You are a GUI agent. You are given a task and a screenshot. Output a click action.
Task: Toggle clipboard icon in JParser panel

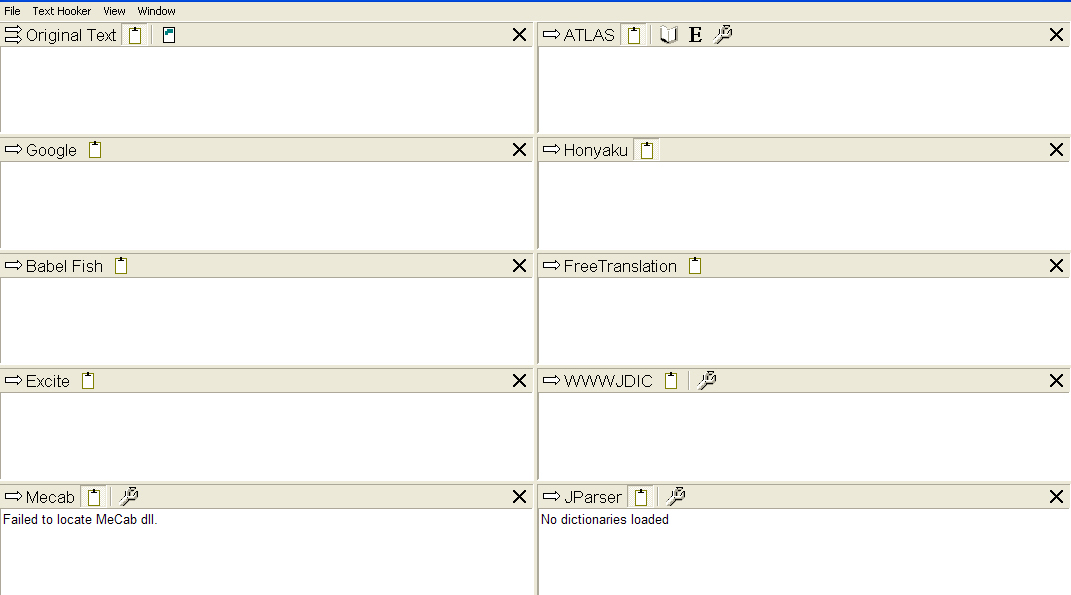[x=641, y=497]
